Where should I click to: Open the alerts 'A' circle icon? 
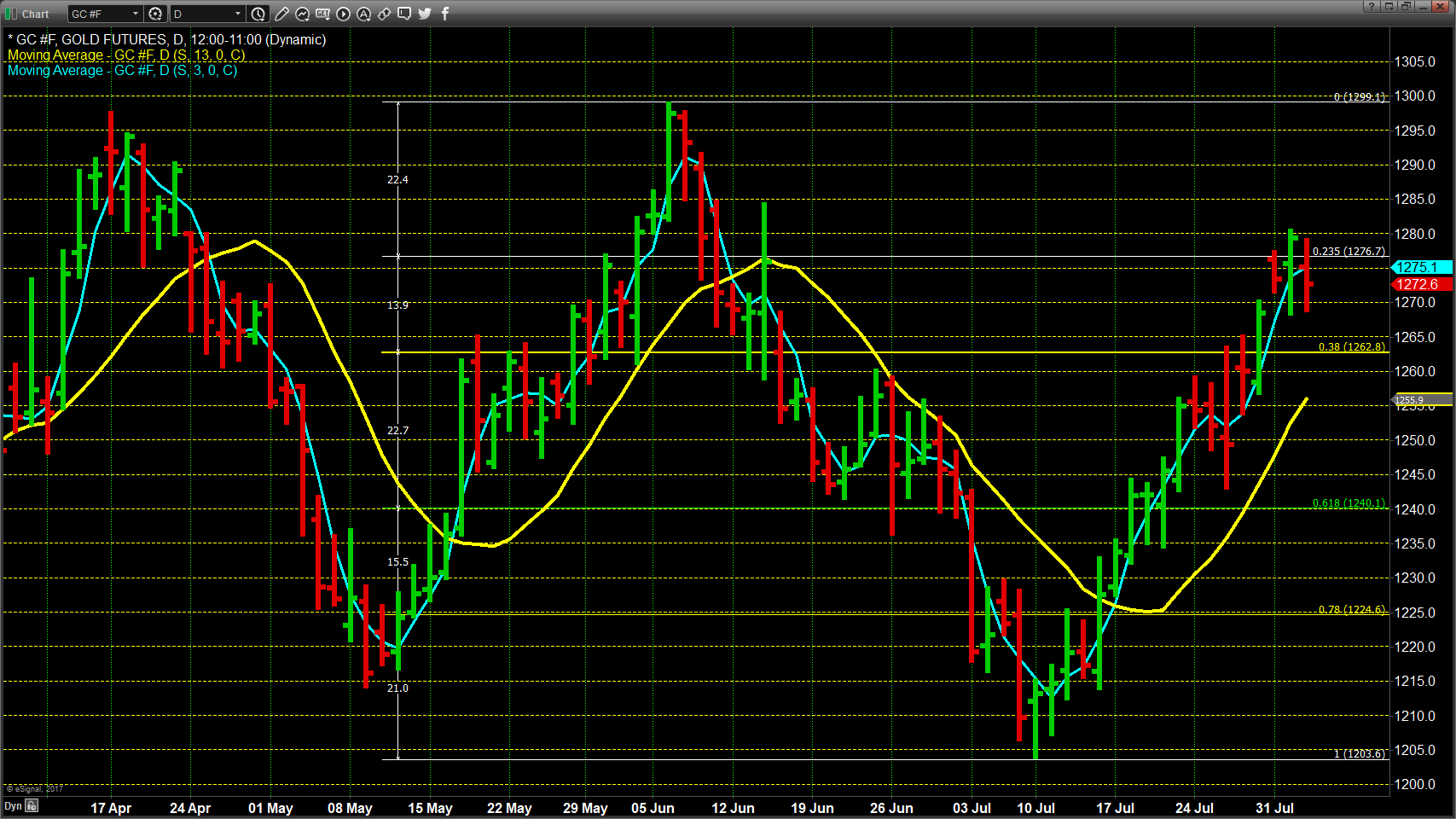click(x=363, y=14)
